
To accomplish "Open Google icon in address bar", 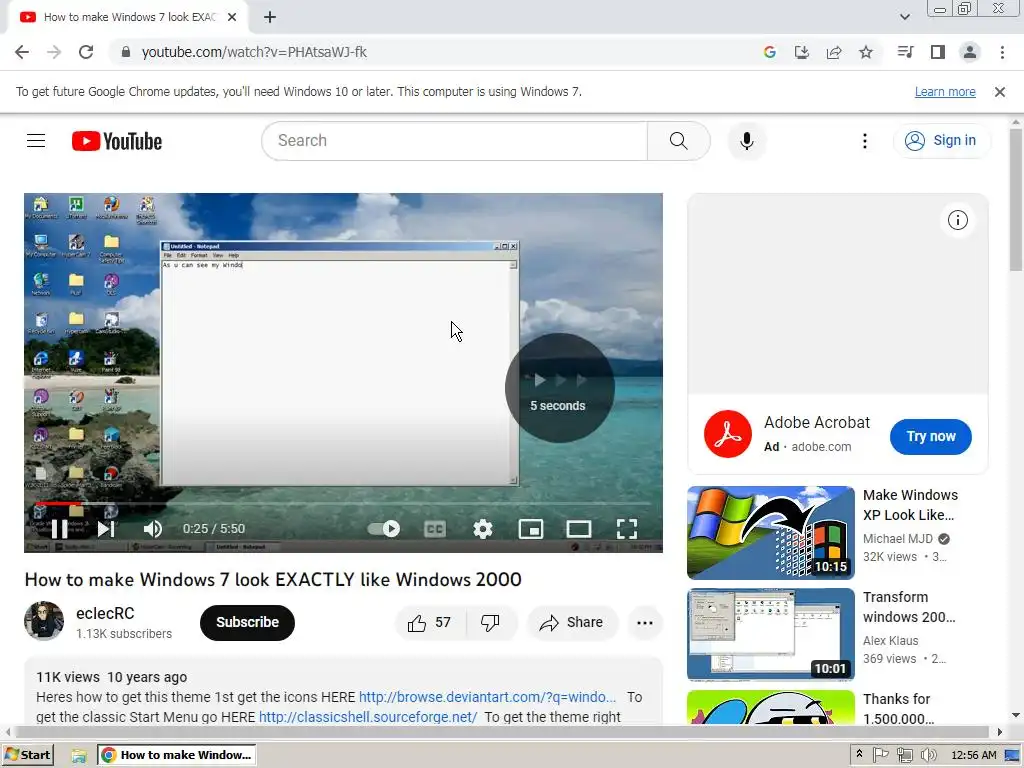I will click(x=769, y=52).
